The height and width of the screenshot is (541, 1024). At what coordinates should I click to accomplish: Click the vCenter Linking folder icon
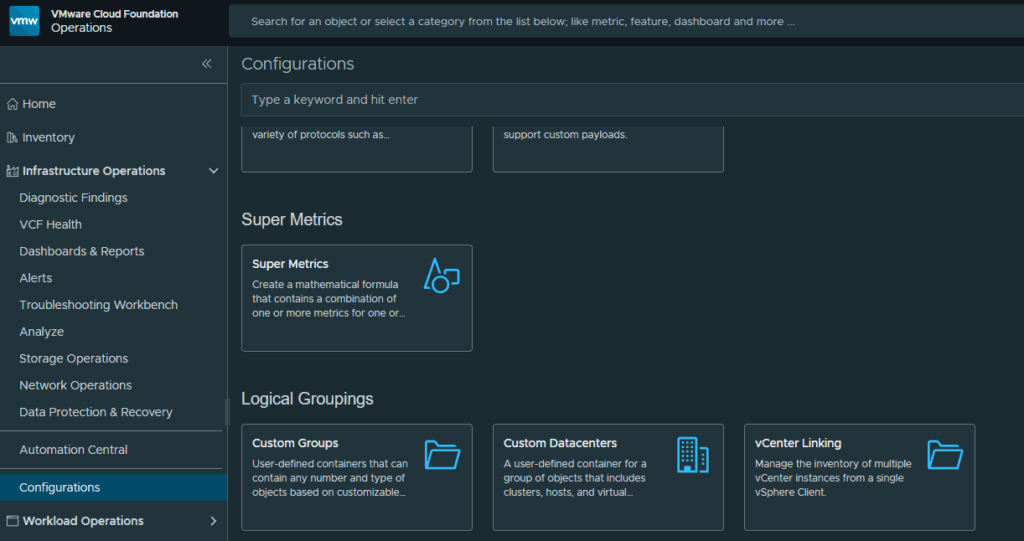tap(945, 455)
